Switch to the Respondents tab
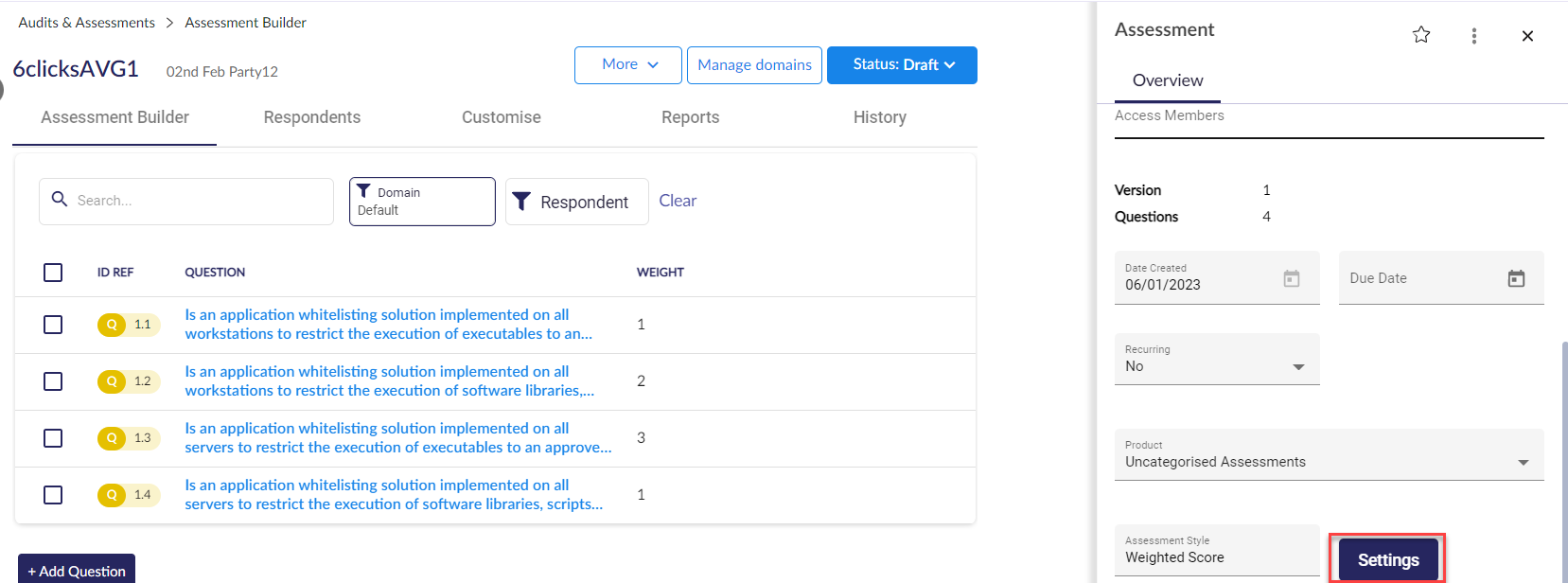This screenshot has width=1568, height=583. point(311,117)
